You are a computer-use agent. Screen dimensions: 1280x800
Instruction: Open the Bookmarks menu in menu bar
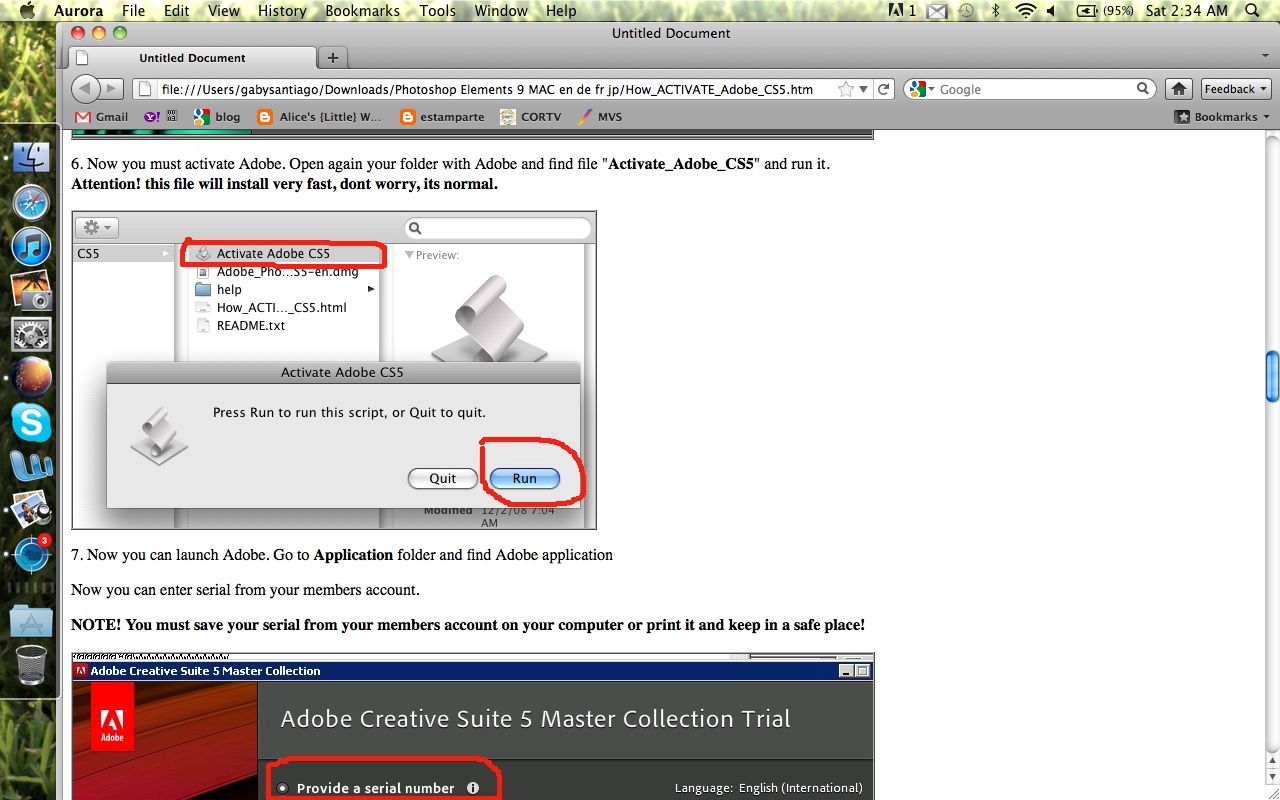(361, 11)
